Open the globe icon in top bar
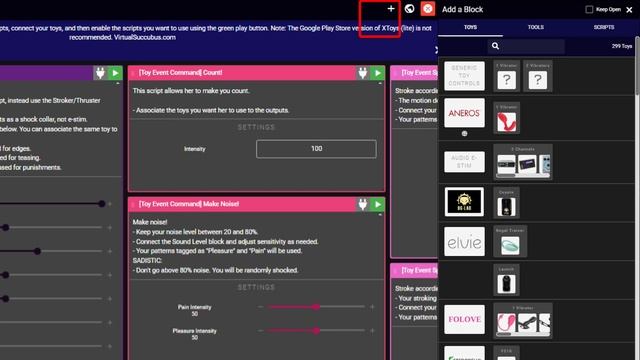This screenshot has height=360, width=640. coord(409,9)
